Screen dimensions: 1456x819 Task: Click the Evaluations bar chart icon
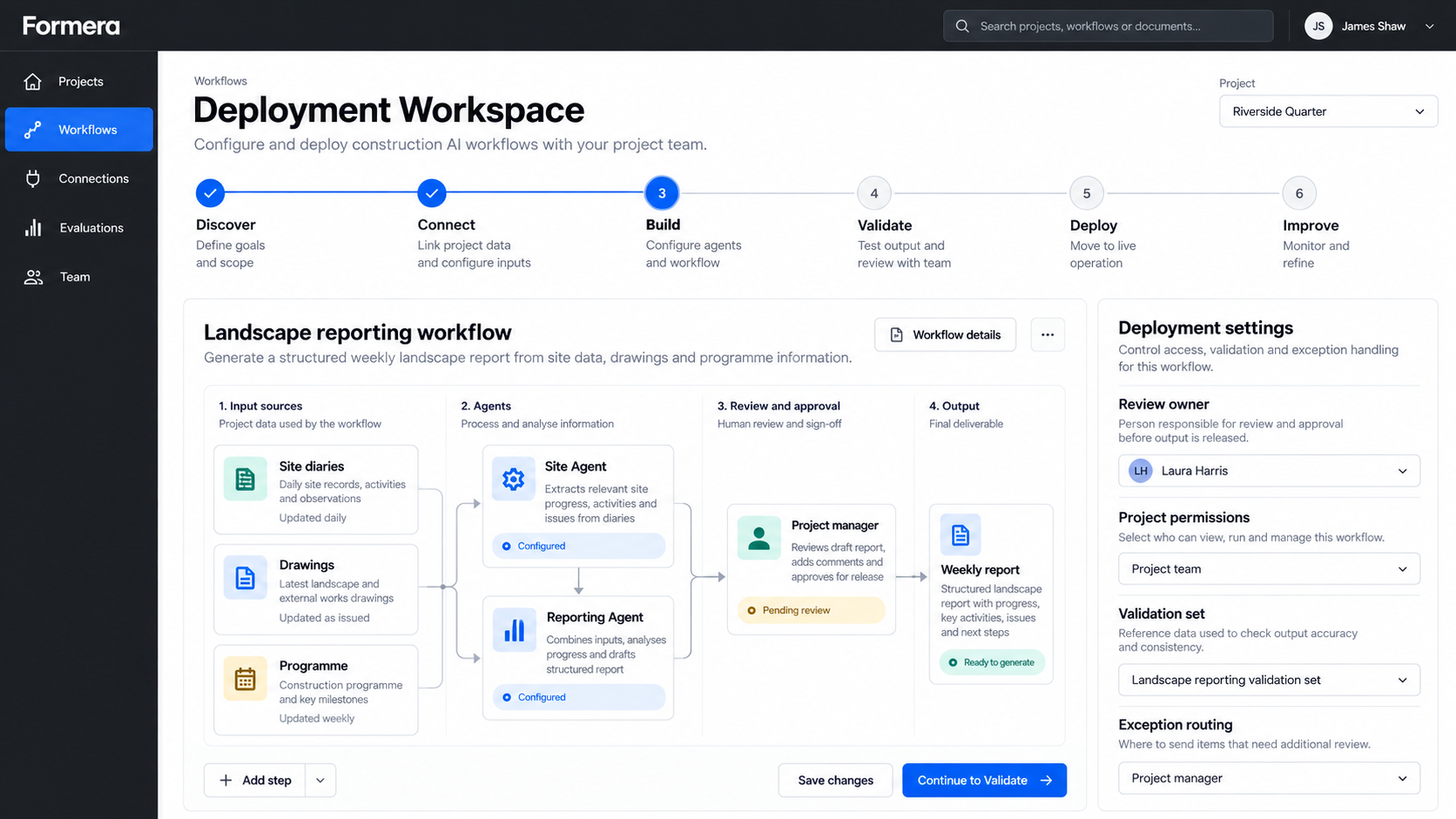(x=33, y=228)
